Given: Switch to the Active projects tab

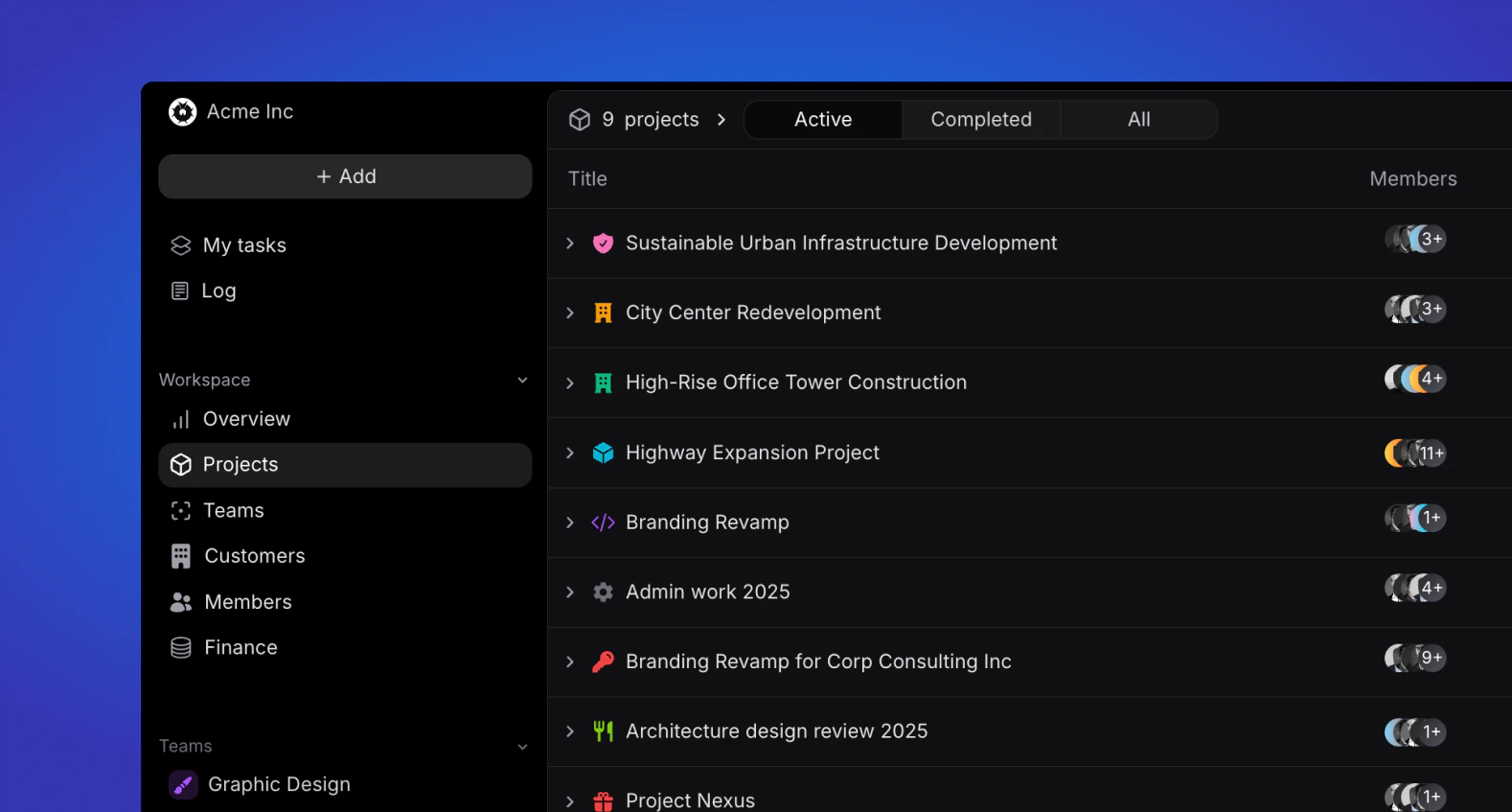Looking at the screenshot, I should pos(823,120).
